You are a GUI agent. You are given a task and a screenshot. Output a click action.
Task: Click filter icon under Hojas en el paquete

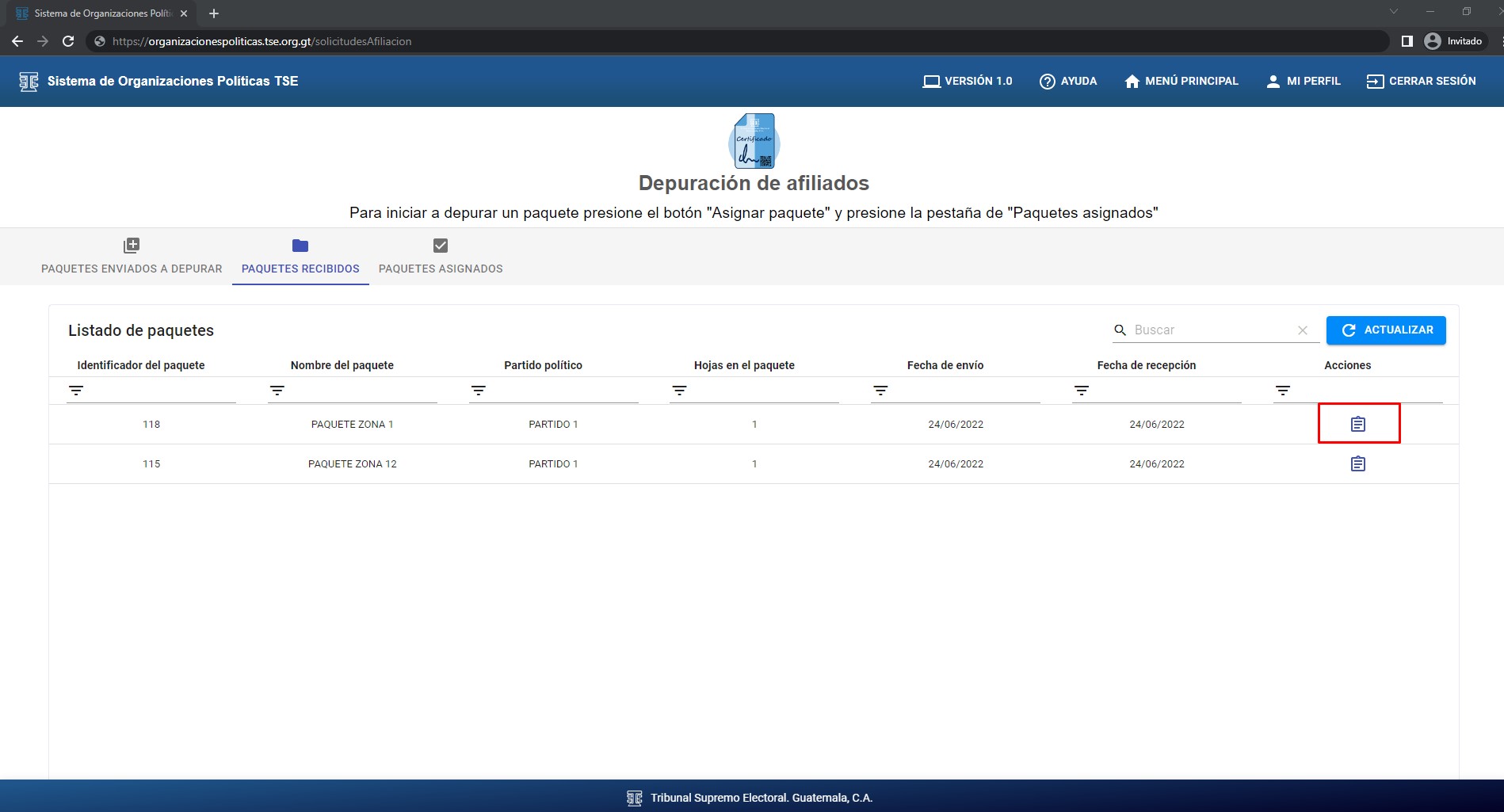point(679,391)
